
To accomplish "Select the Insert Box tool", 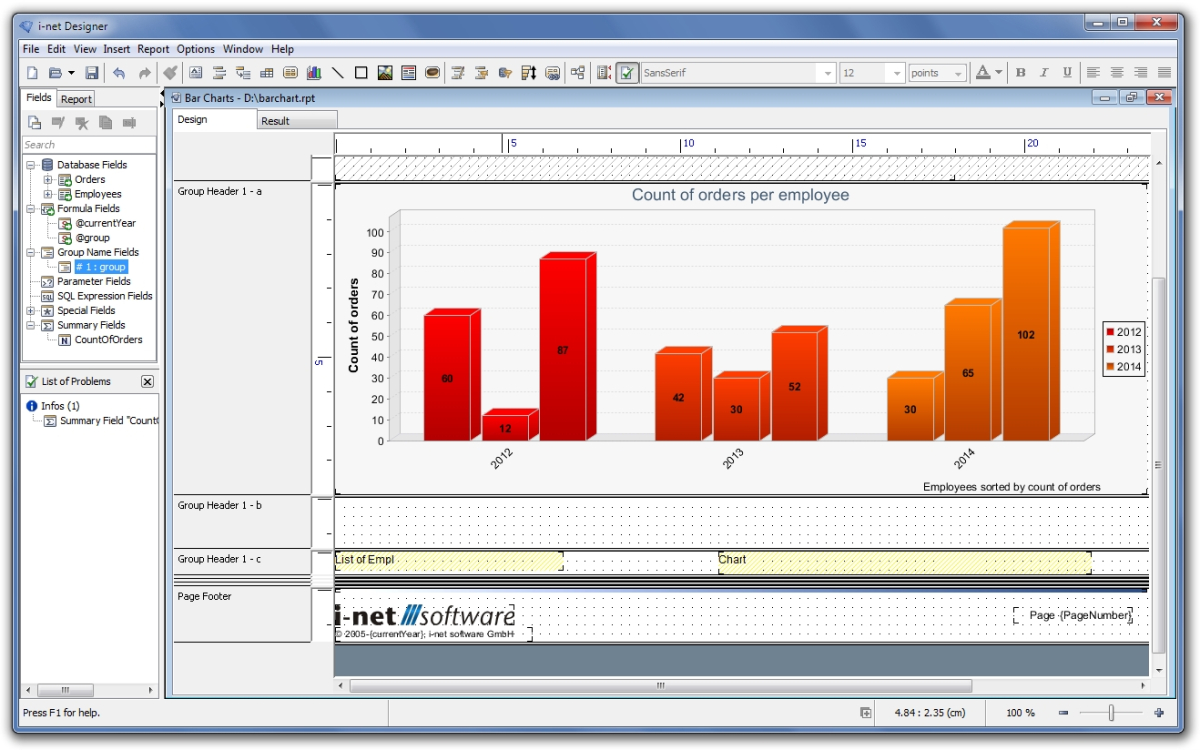I will [x=360, y=71].
